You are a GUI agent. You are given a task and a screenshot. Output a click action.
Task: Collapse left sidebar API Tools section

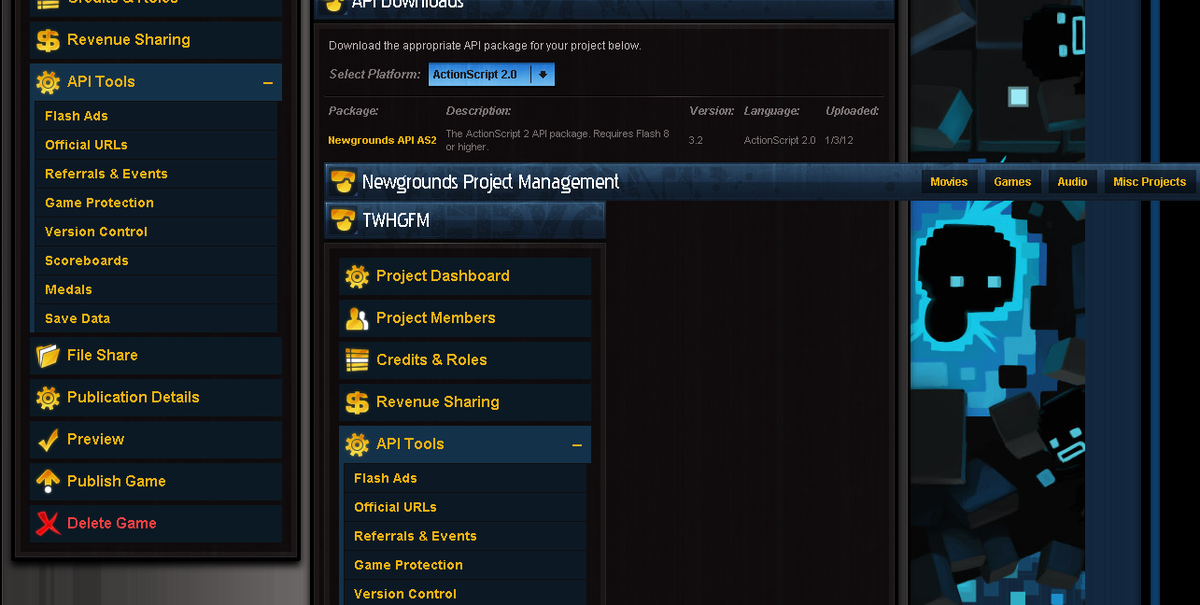tap(268, 83)
